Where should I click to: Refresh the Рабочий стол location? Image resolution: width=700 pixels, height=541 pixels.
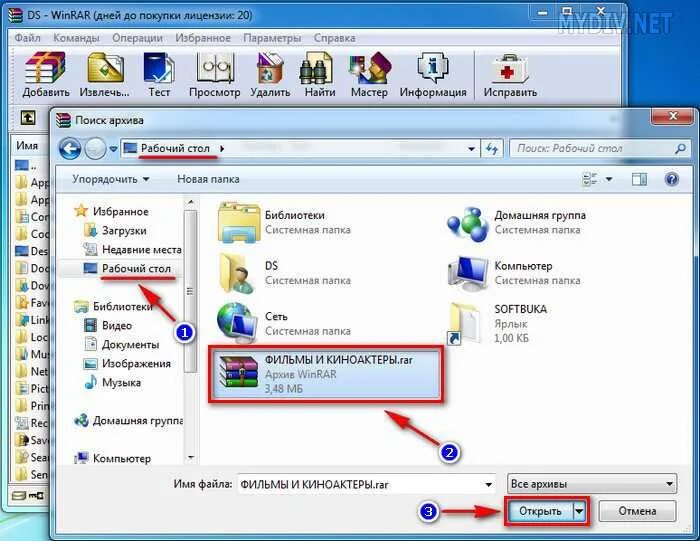point(492,149)
